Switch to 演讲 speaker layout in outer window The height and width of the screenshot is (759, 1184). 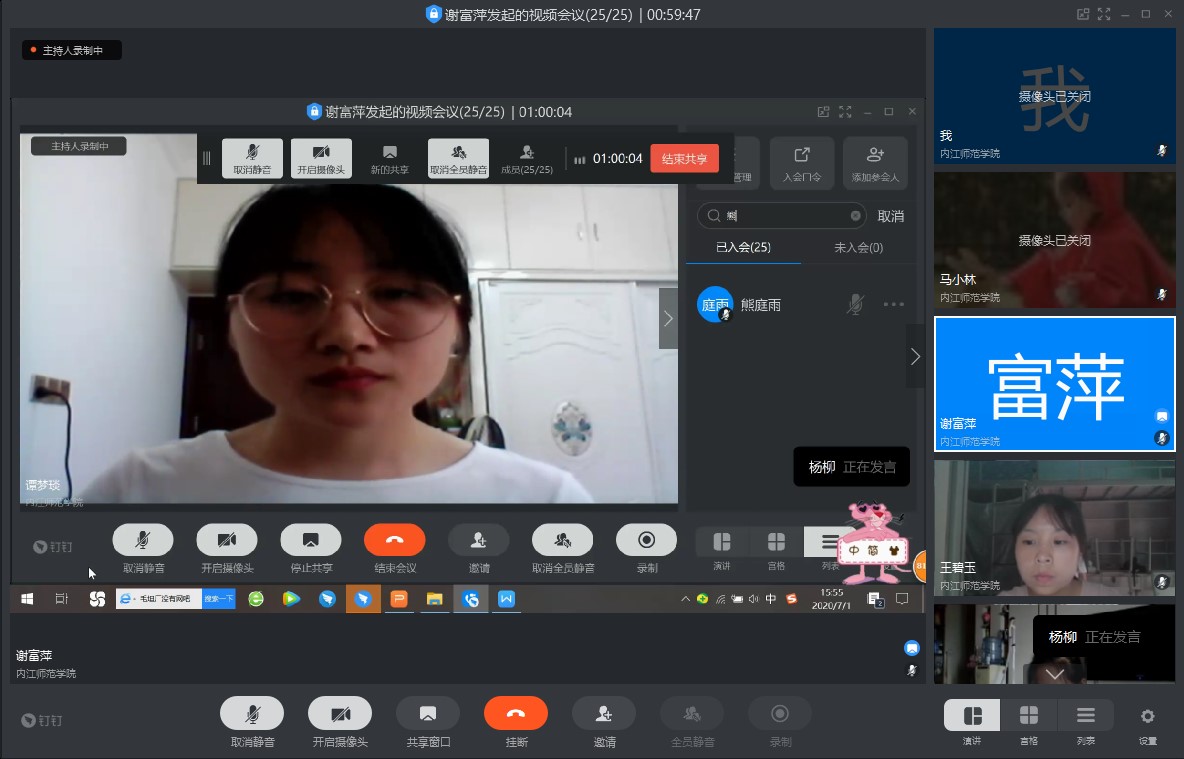click(972, 715)
